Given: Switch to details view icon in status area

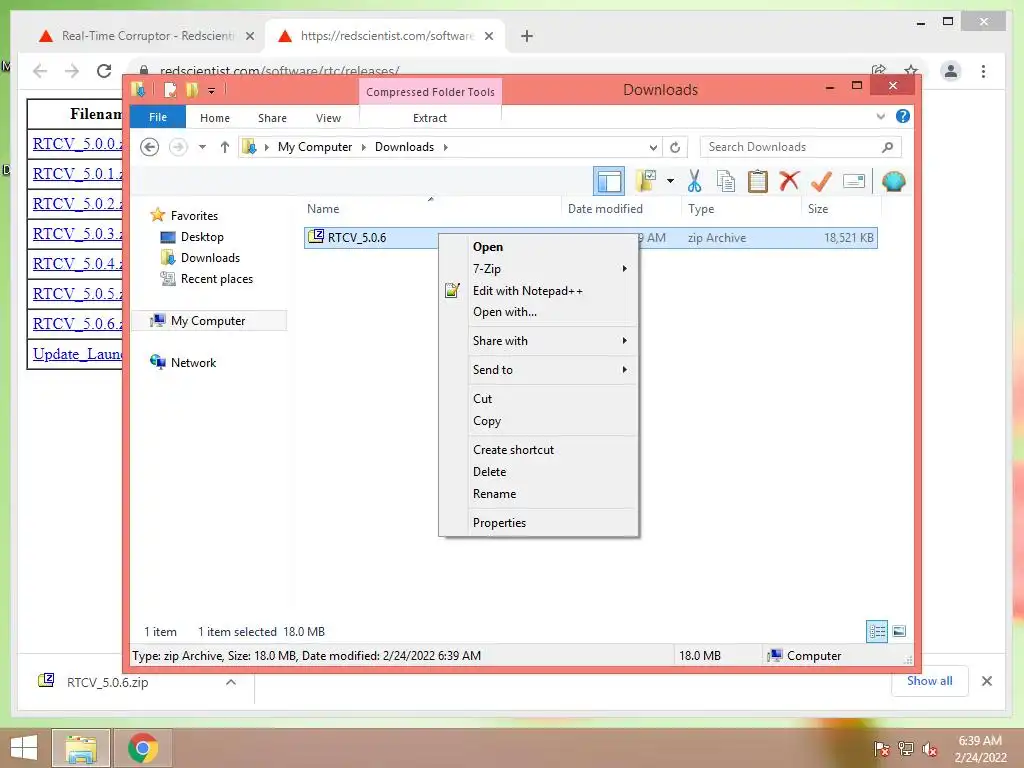Looking at the screenshot, I should (877, 631).
